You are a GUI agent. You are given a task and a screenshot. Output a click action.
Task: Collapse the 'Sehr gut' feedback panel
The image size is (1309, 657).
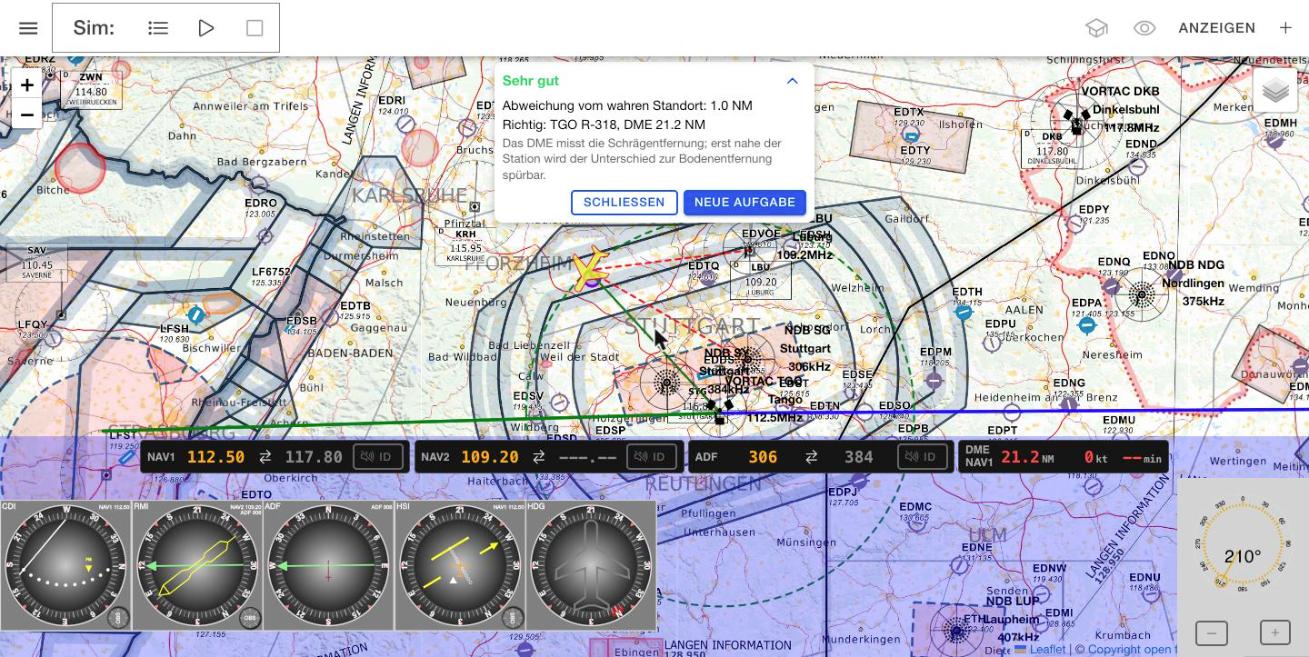[x=792, y=81]
